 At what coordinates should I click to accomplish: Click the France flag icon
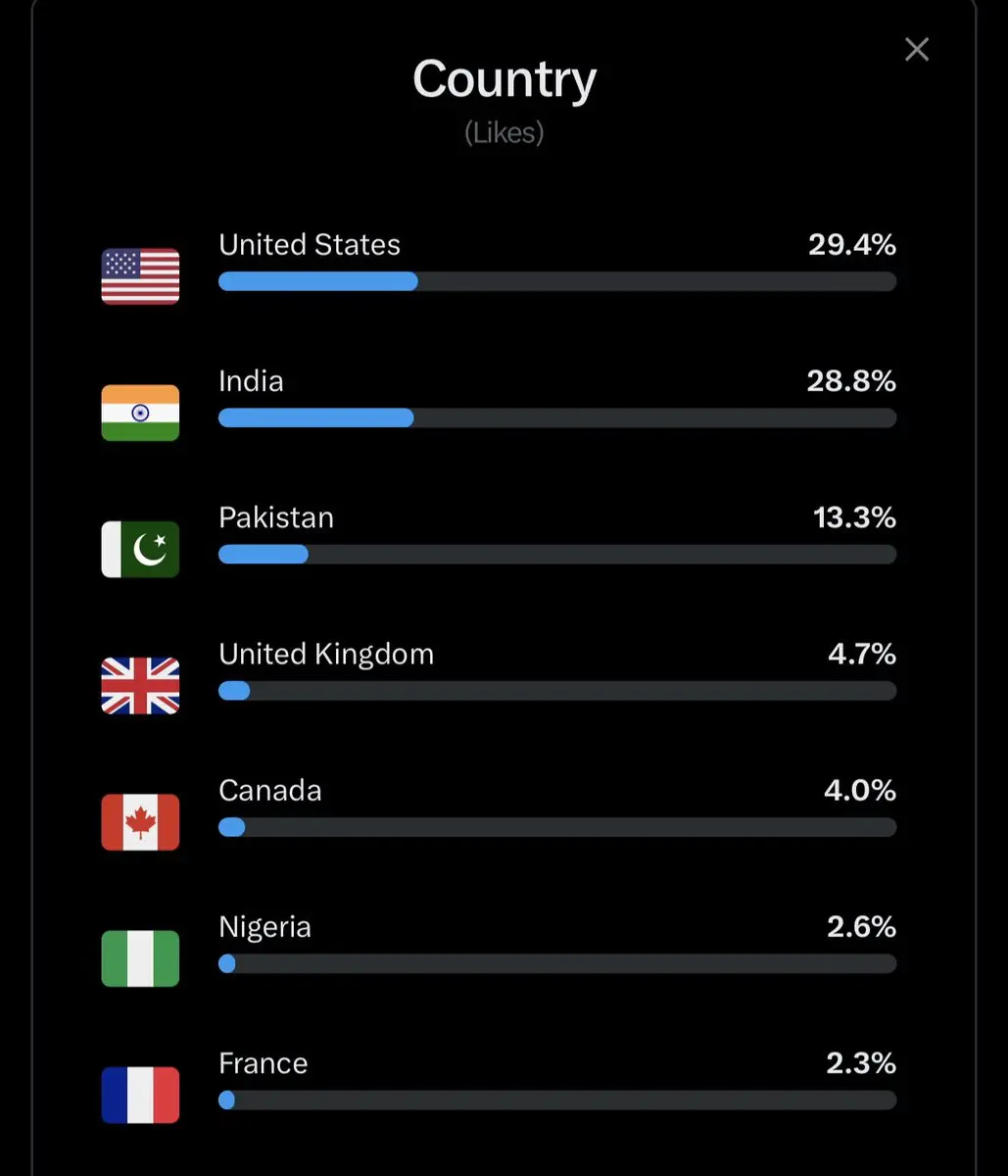tap(140, 1094)
